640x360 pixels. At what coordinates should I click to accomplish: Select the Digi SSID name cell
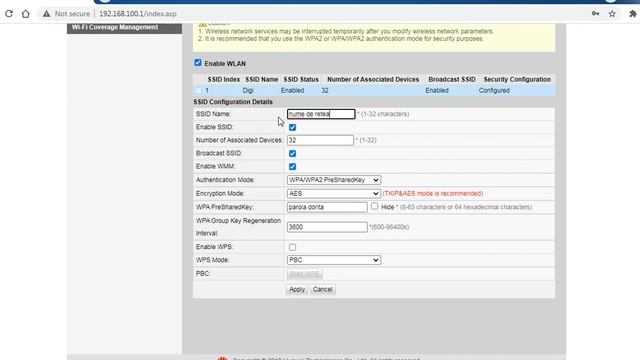point(248,91)
